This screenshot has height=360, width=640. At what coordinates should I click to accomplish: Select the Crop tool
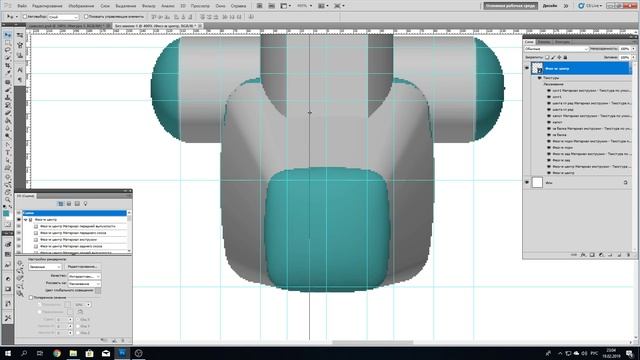click(x=8, y=66)
